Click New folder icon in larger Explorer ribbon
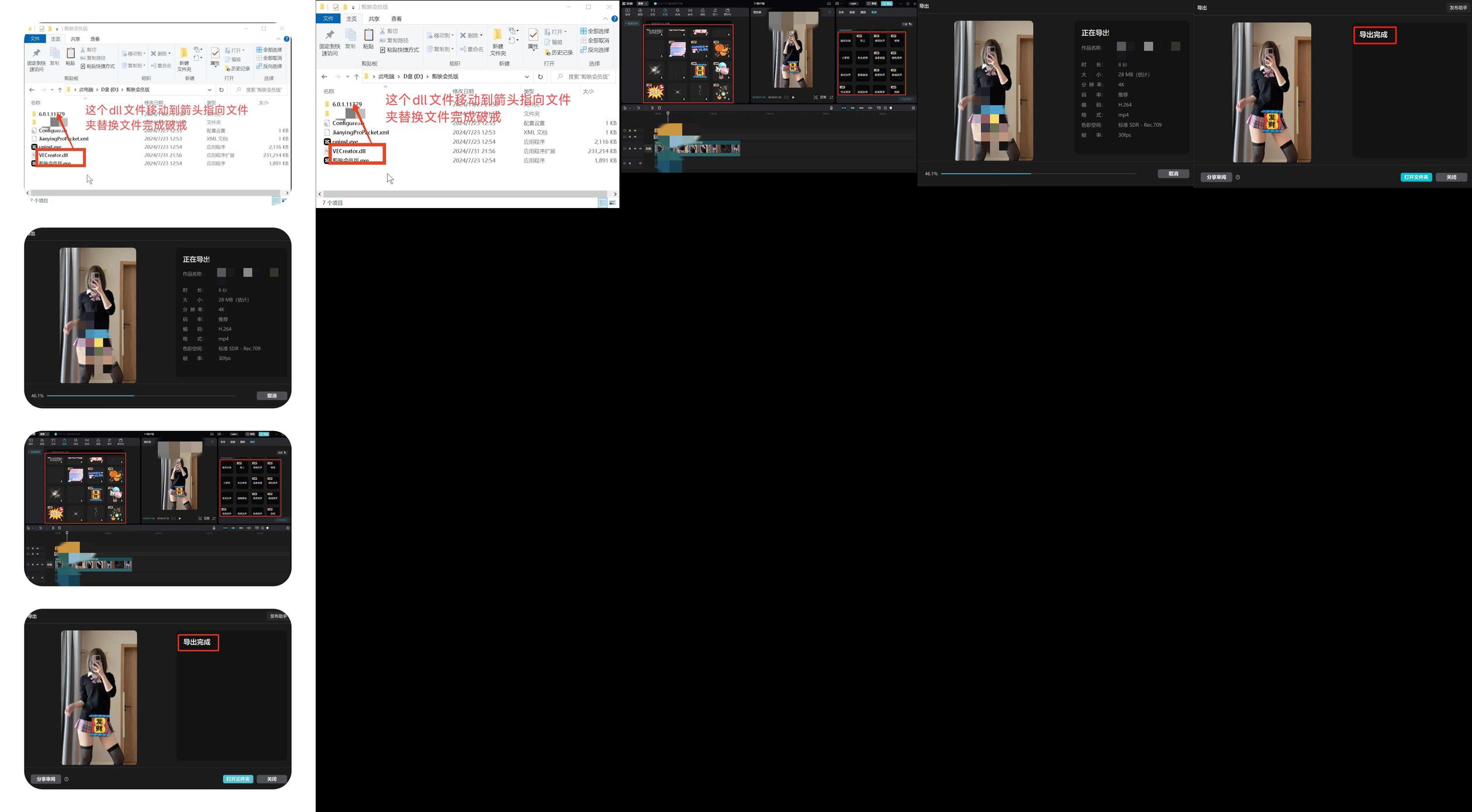The image size is (1472, 812). pos(497,35)
